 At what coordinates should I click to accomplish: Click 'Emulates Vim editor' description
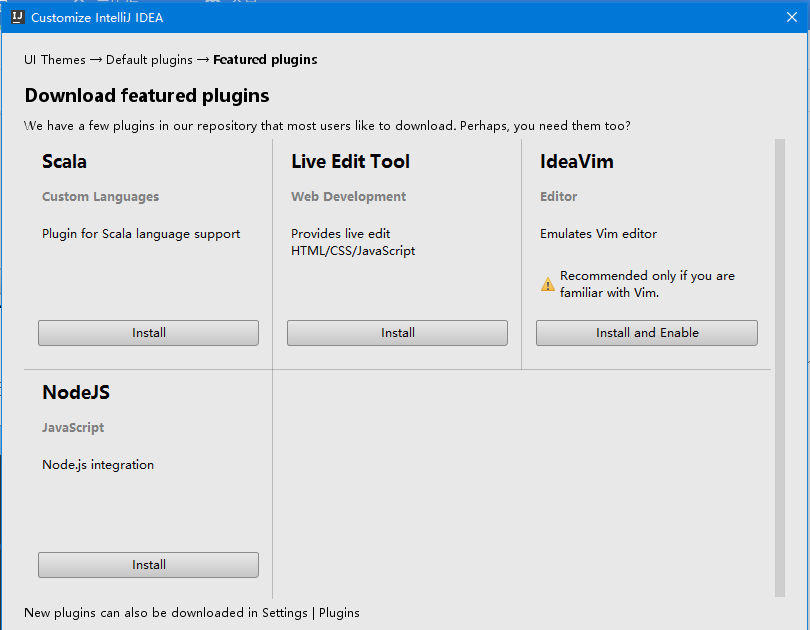pos(598,234)
